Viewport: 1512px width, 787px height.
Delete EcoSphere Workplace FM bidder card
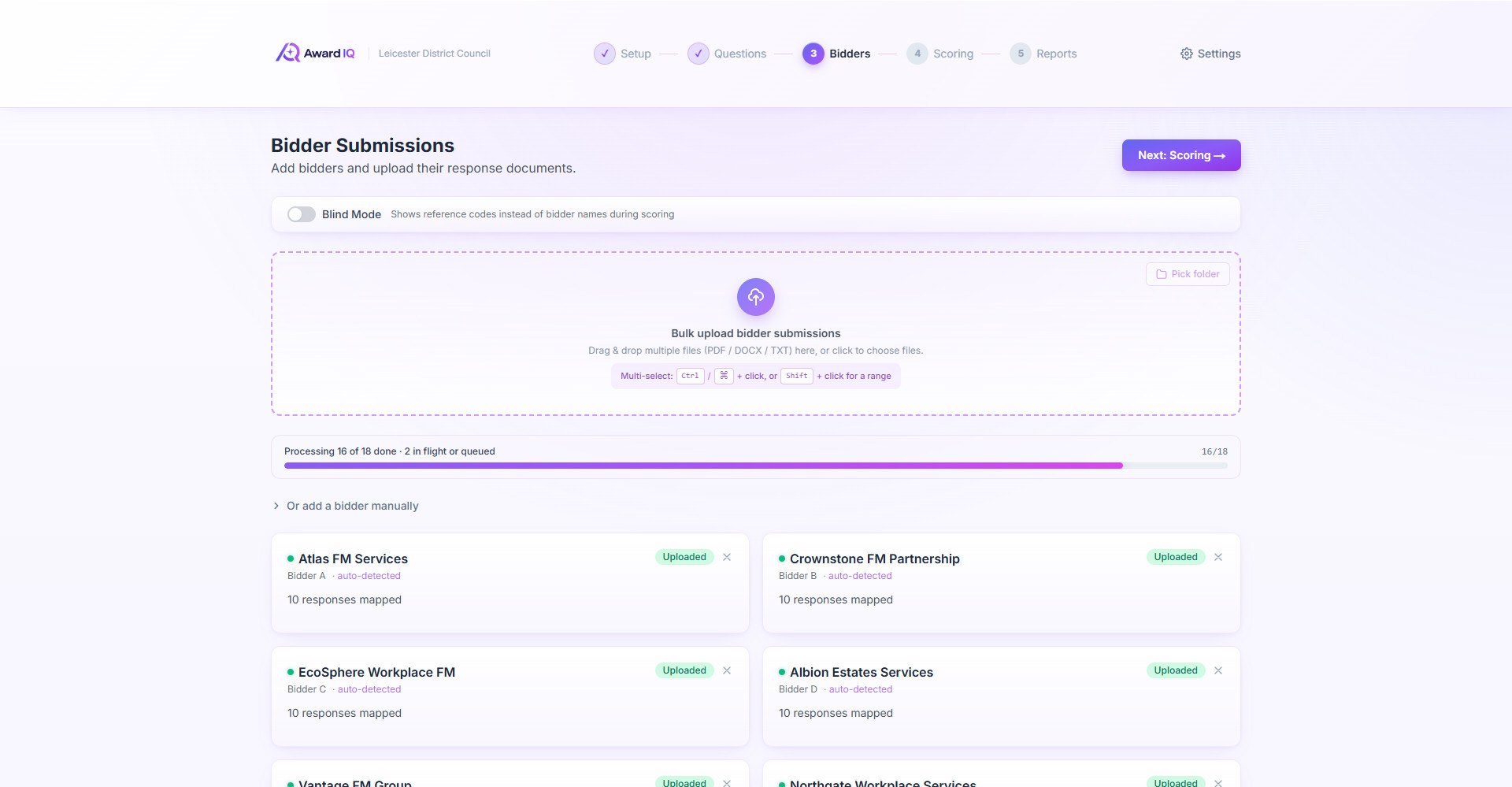(x=727, y=670)
